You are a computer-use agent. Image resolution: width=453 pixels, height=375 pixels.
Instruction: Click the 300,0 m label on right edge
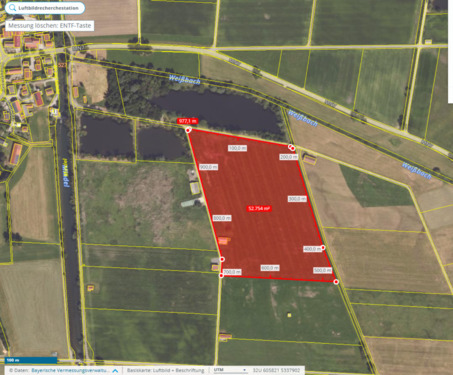coord(297,199)
